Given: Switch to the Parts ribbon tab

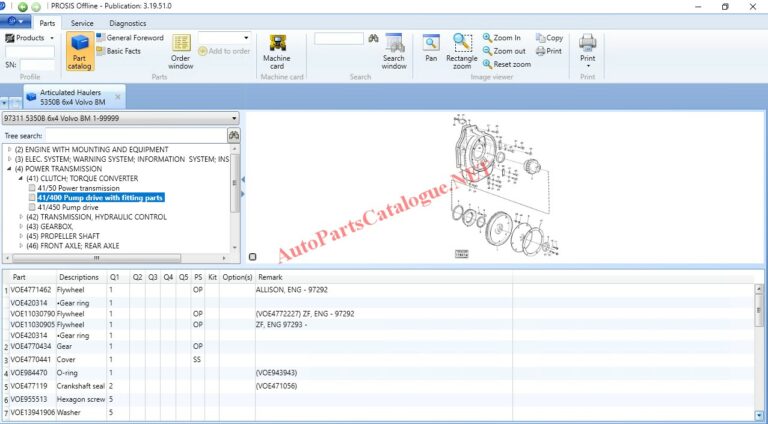Looking at the screenshot, I should click(47, 23).
